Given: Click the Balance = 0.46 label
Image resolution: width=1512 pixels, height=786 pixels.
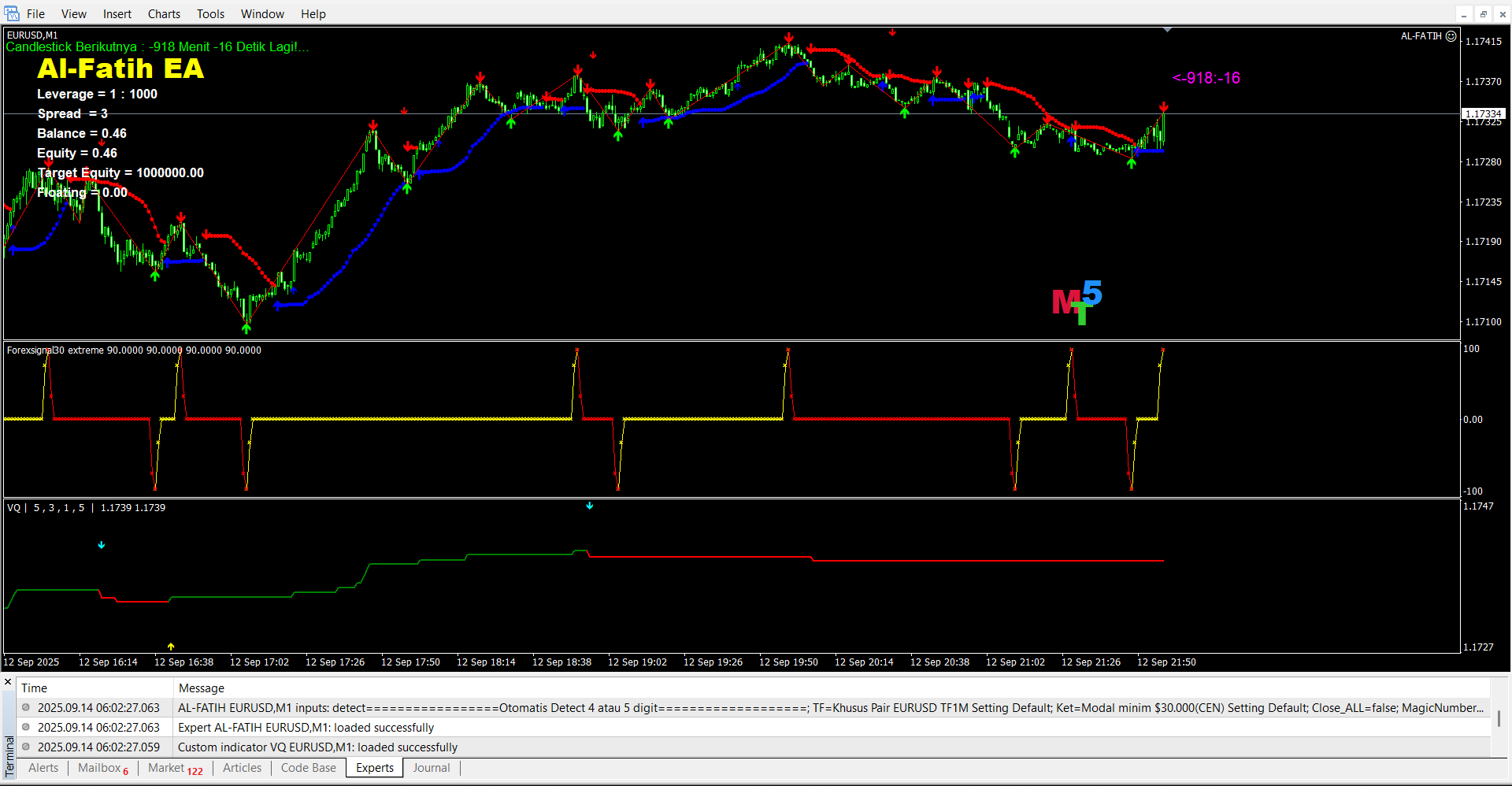Looking at the screenshot, I should click(82, 133).
